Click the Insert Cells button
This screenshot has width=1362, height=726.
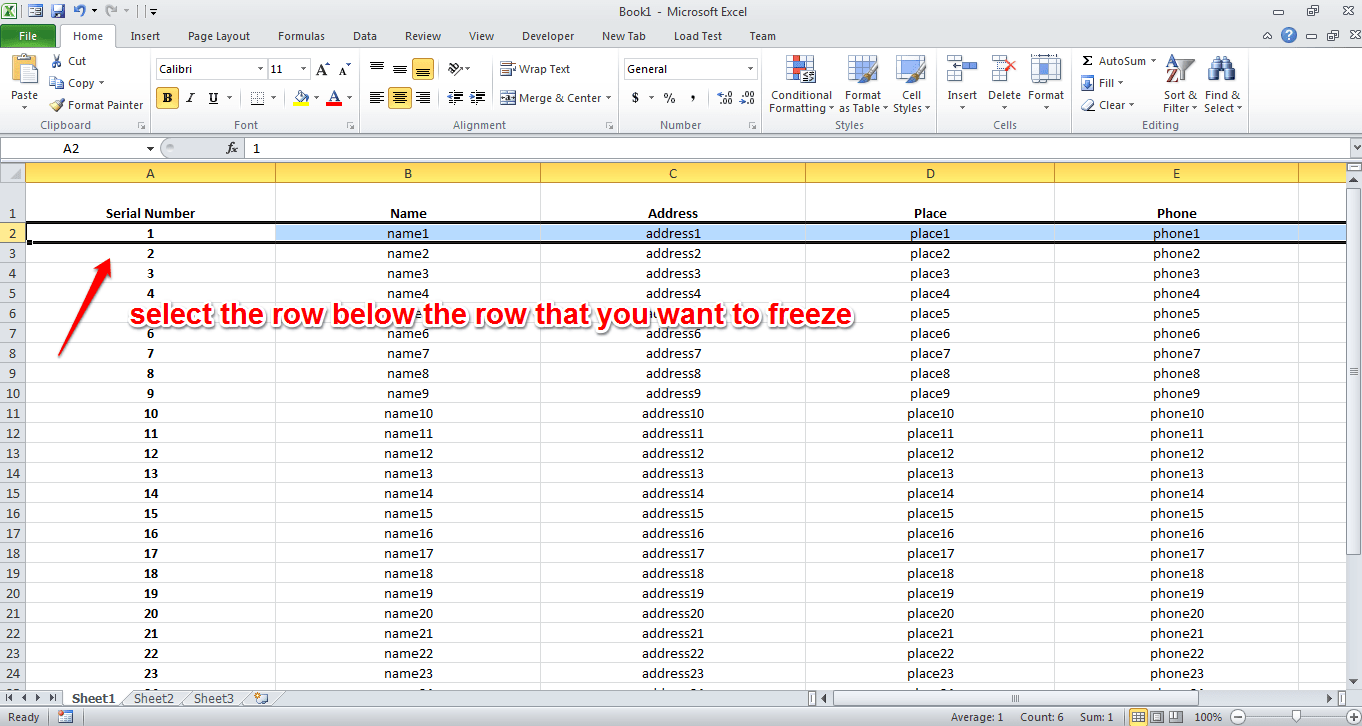pyautogui.click(x=961, y=85)
